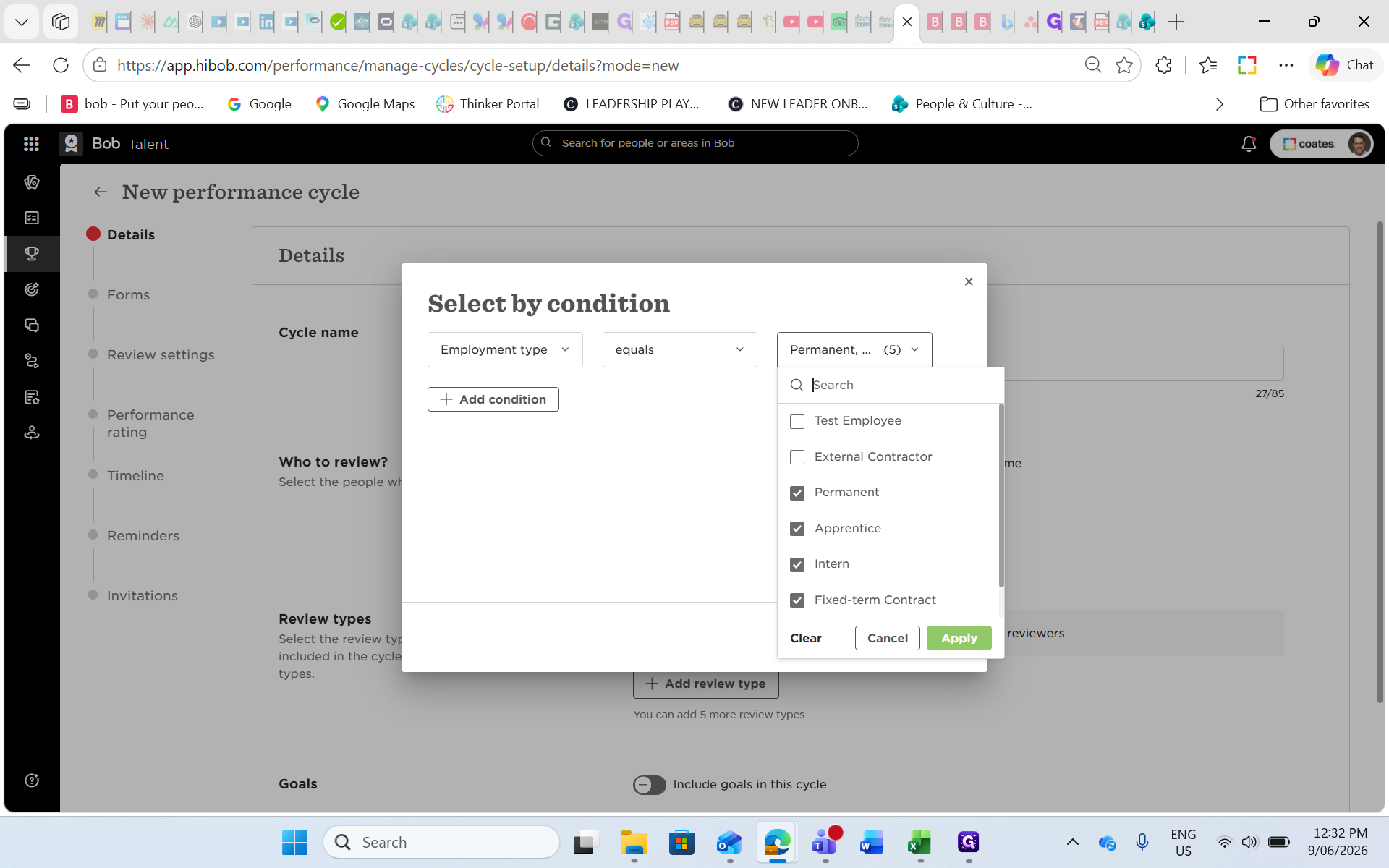Go to Forms step

128,295
